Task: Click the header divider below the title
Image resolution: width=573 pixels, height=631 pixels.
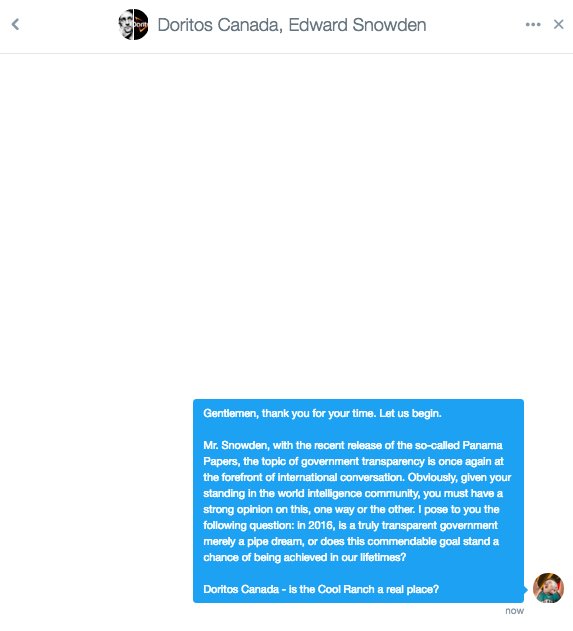Action: [286, 53]
